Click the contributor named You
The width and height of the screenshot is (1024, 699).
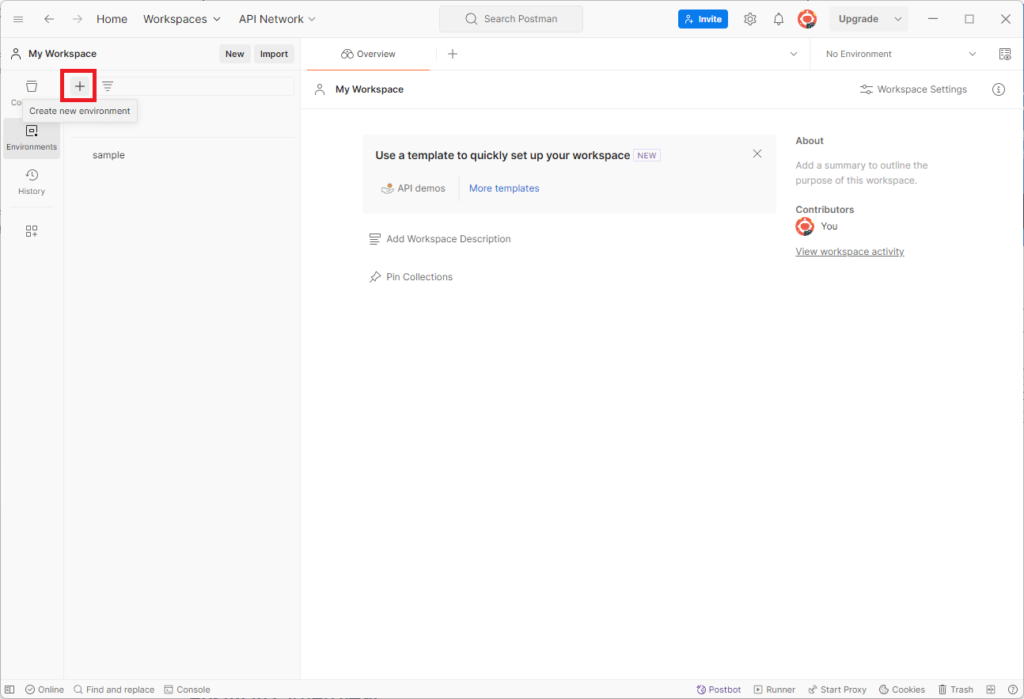click(x=816, y=227)
